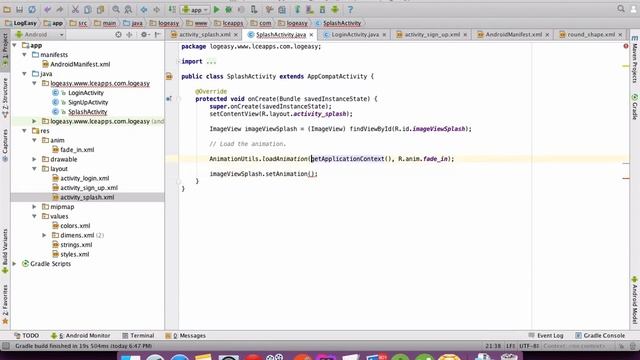Click the Find magnifier icon
Viewport: 640px width, 360px height.
[x=116, y=9]
